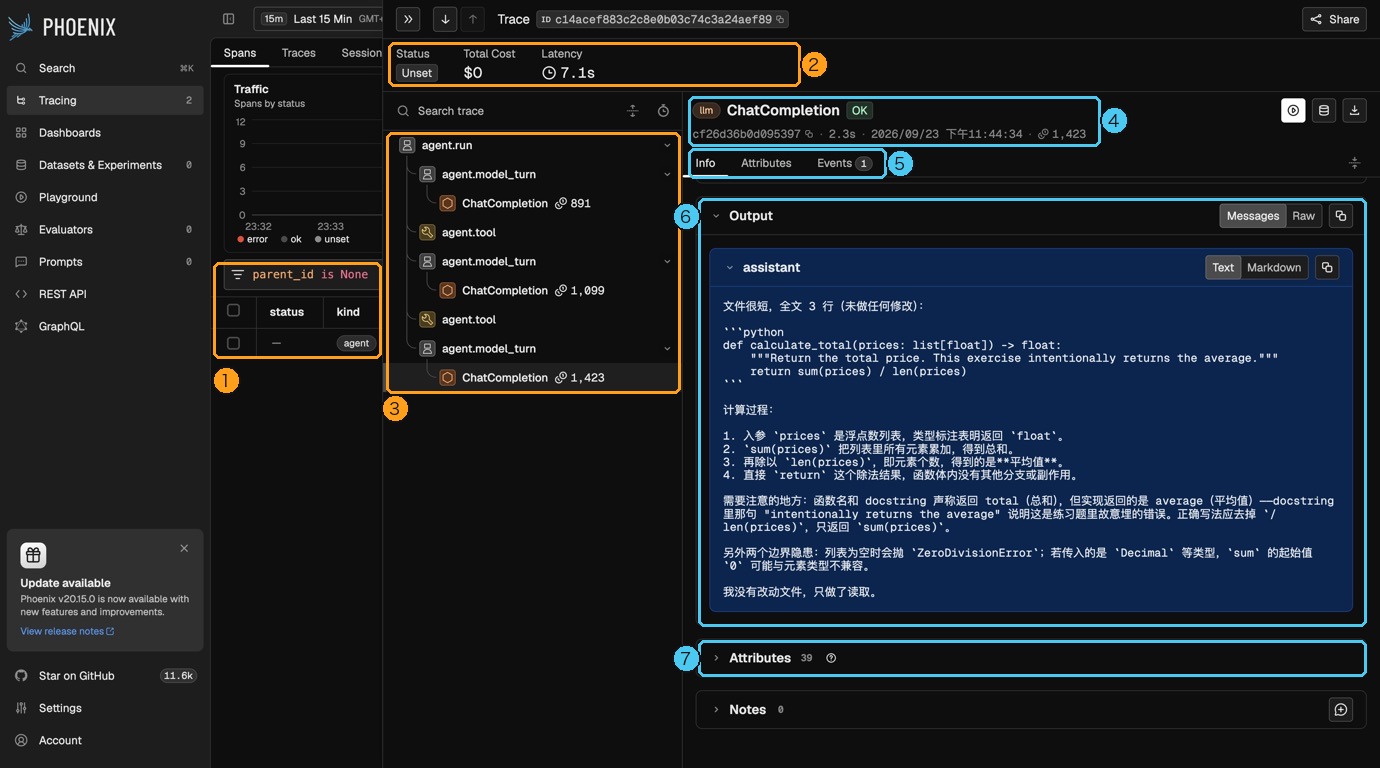Dismiss the Update available notice

coord(184,548)
